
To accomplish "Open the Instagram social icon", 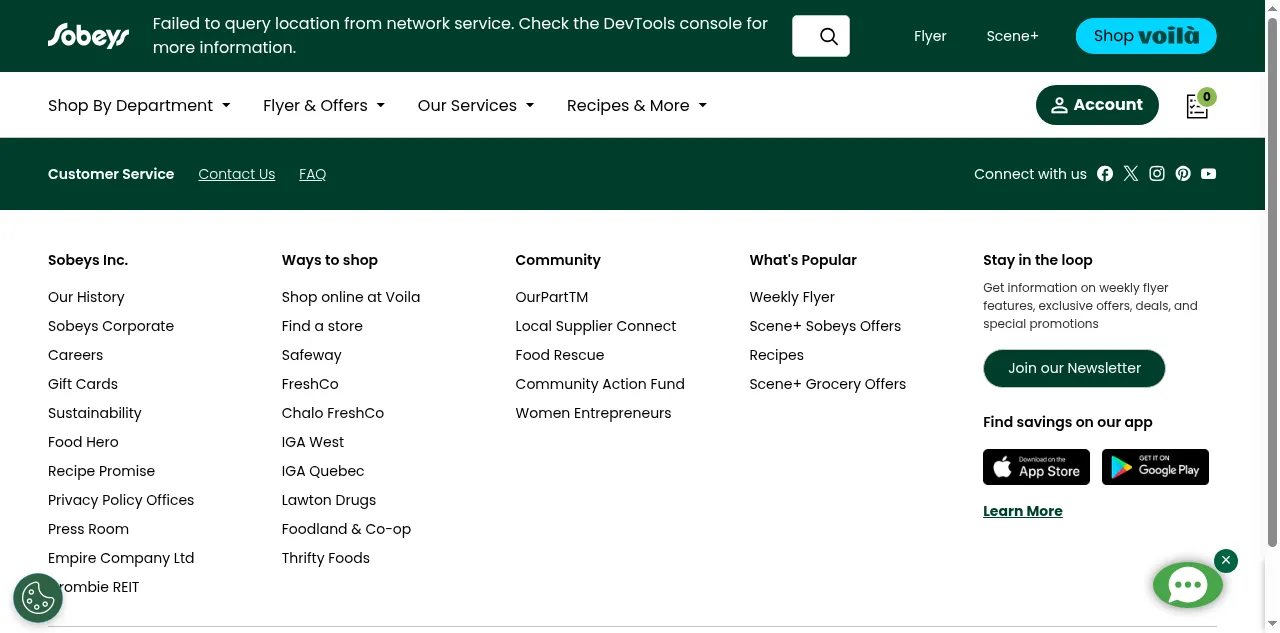I will [x=1157, y=174].
